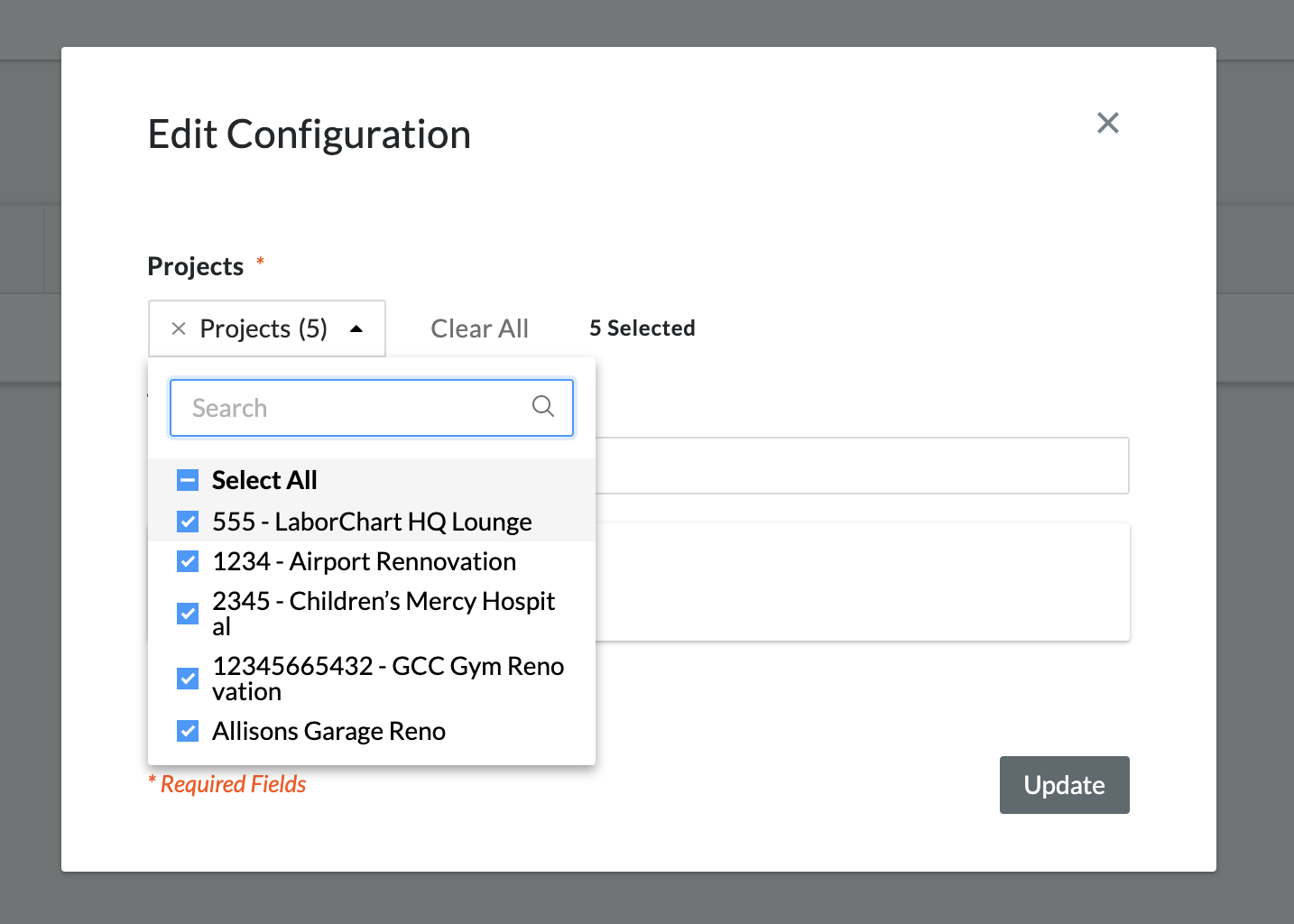Click the 1234 - Airport Rennovation option text
Screen dimensions: 1294x924
point(364,561)
